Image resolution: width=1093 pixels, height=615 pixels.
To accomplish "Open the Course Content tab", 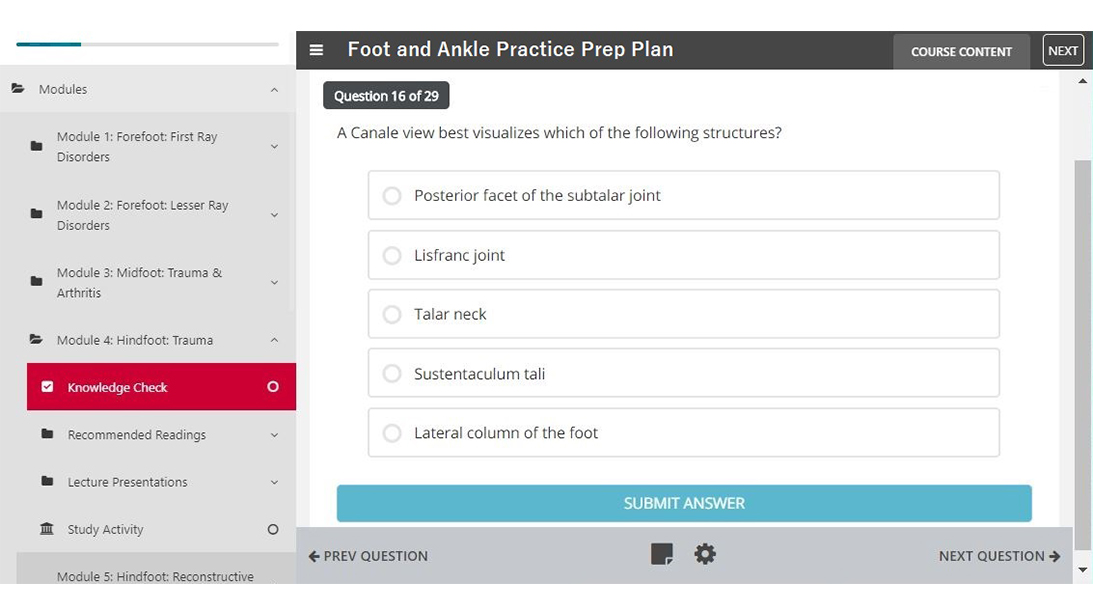I will coord(961,51).
